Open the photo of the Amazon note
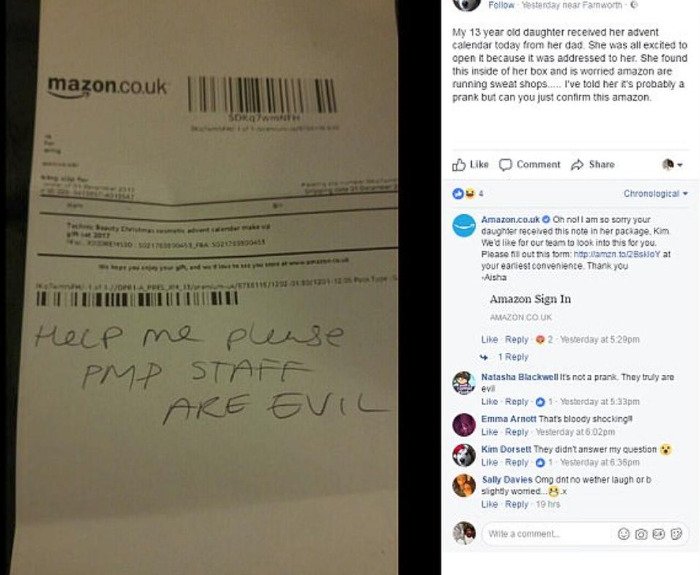This screenshot has height=575, width=700. tap(203, 288)
